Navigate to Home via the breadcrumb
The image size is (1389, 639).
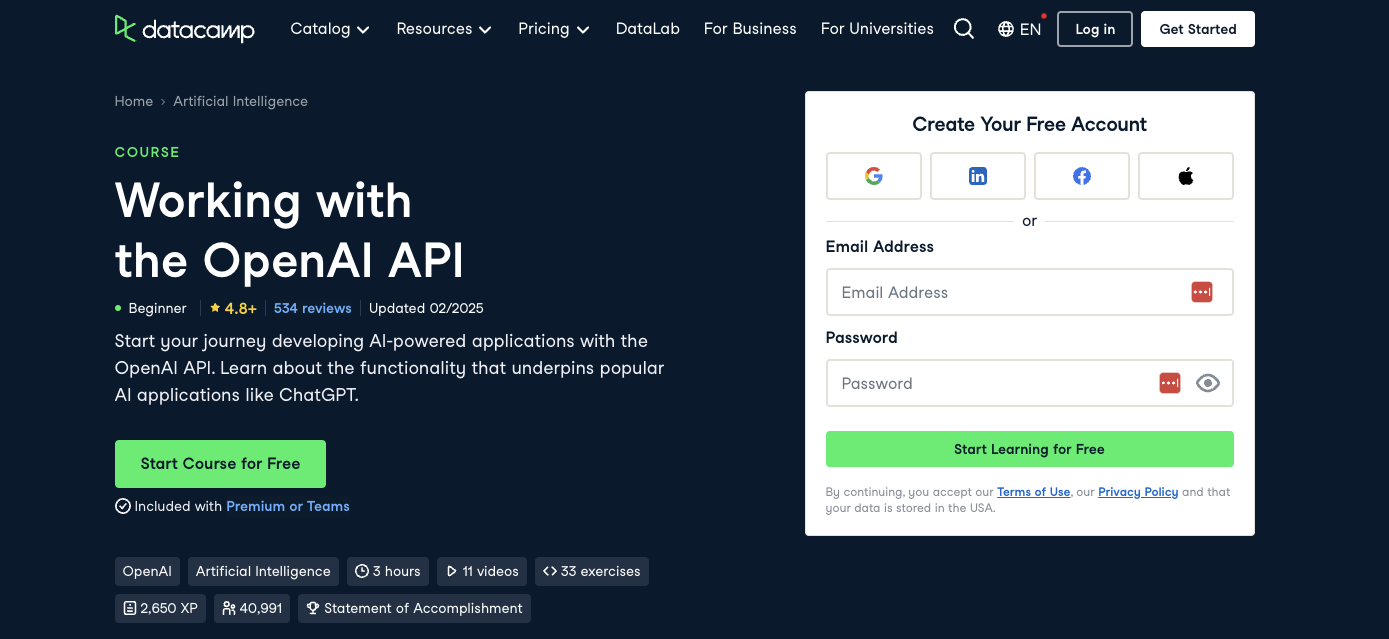(x=133, y=101)
